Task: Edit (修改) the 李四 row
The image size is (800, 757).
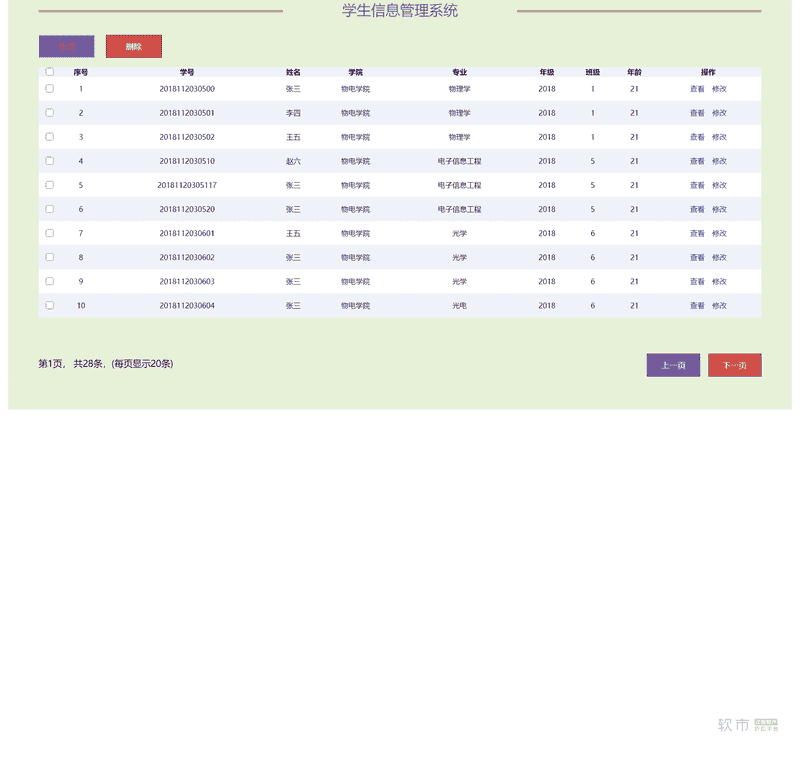Action: point(719,113)
